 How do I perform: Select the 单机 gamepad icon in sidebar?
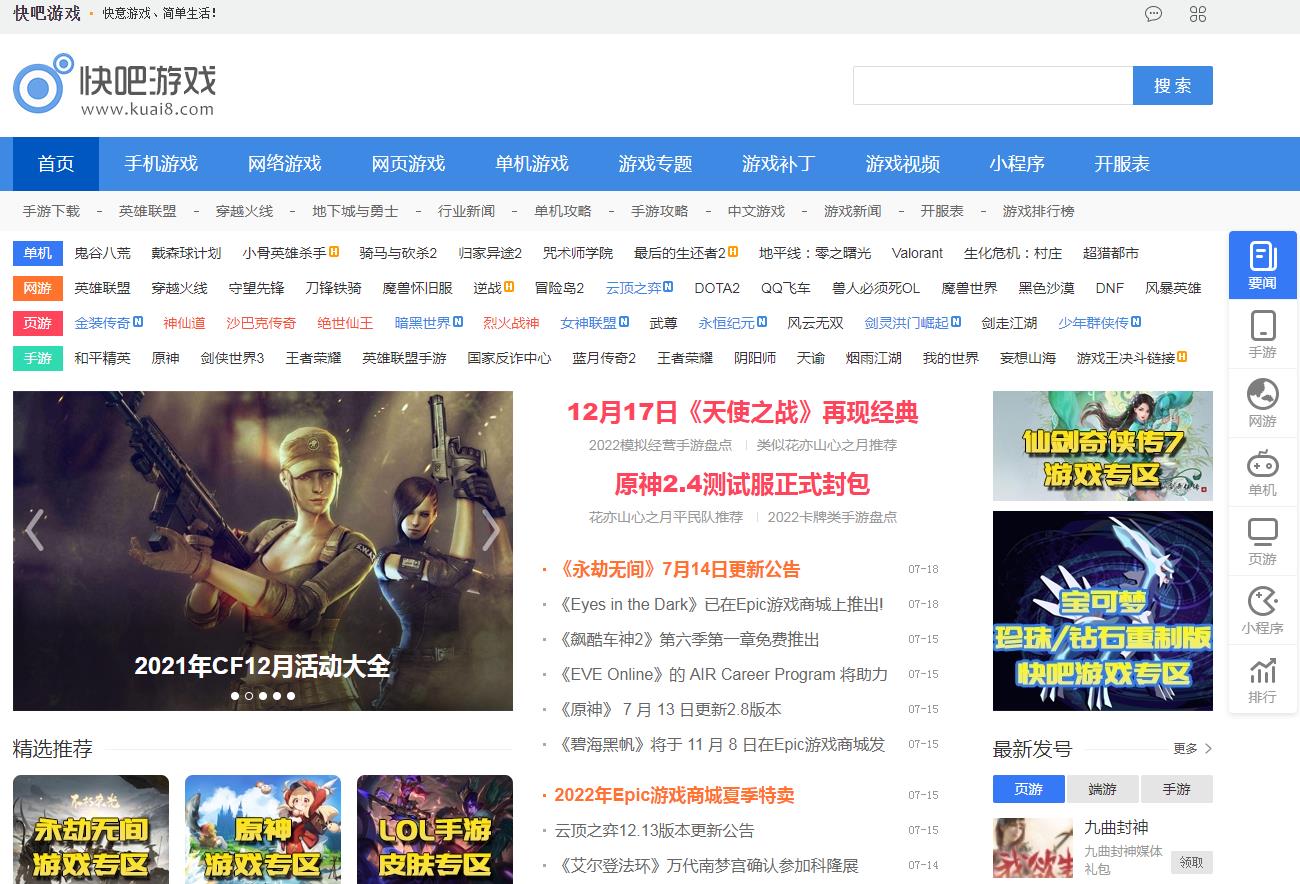click(1263, 472)
